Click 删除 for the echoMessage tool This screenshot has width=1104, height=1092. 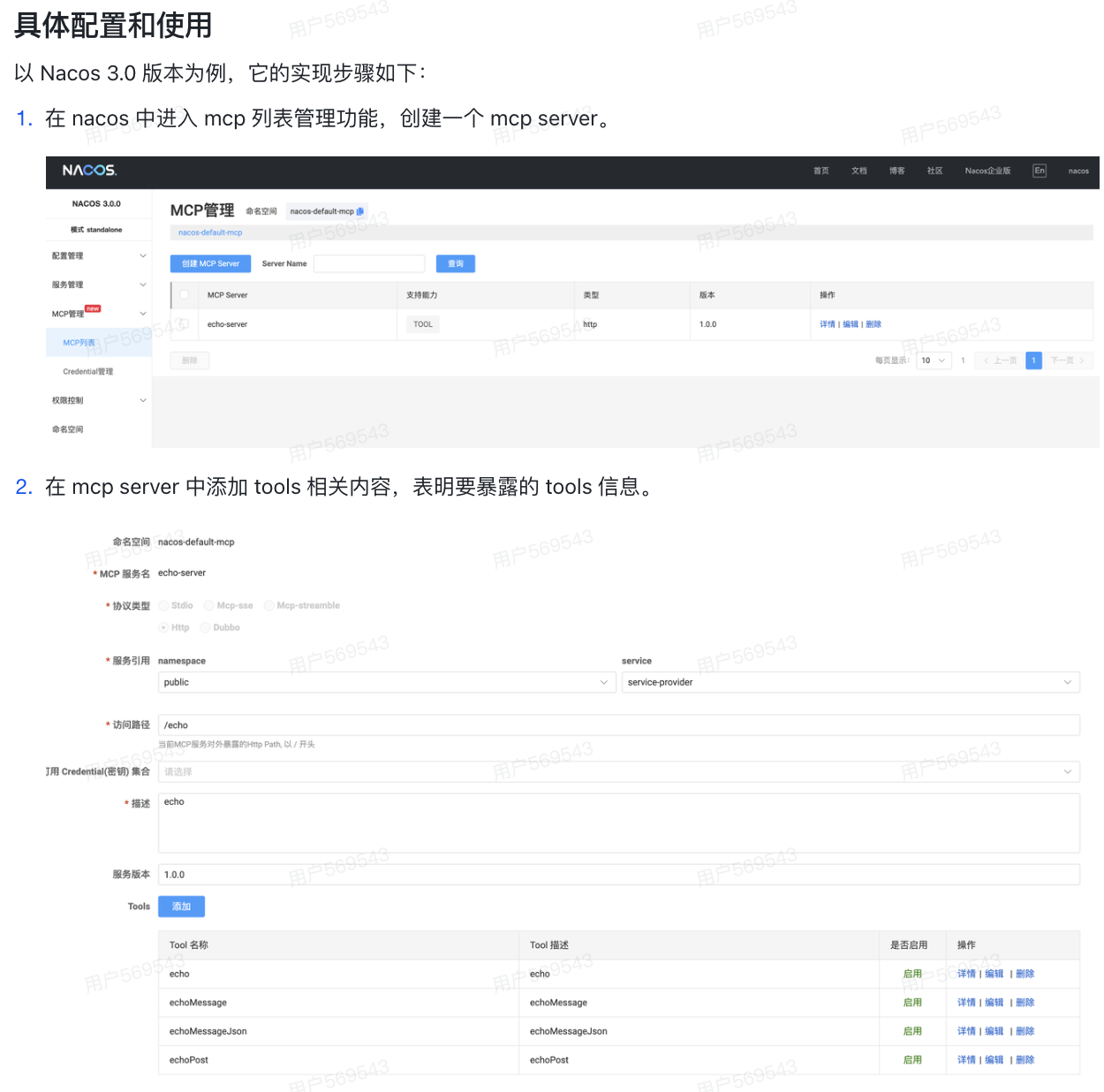(x=1025, y=1003)
